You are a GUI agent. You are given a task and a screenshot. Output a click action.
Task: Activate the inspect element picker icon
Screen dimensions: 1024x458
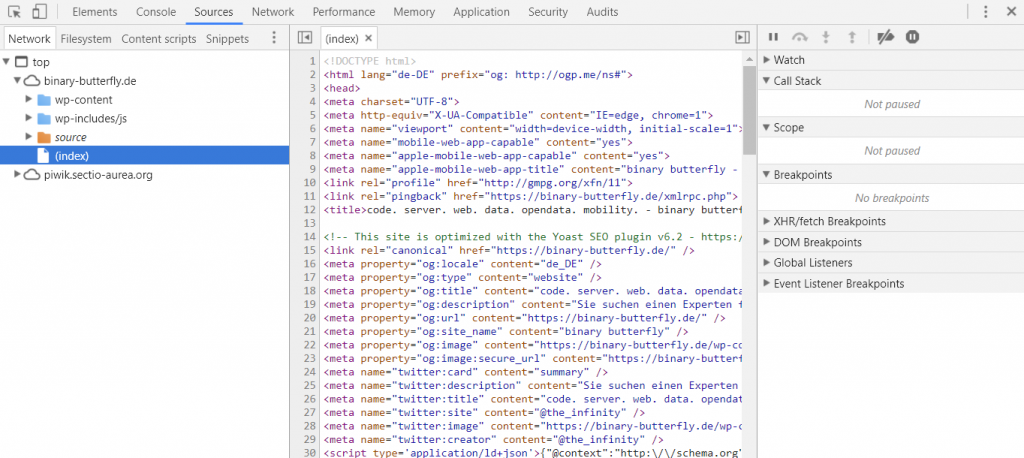15,12
